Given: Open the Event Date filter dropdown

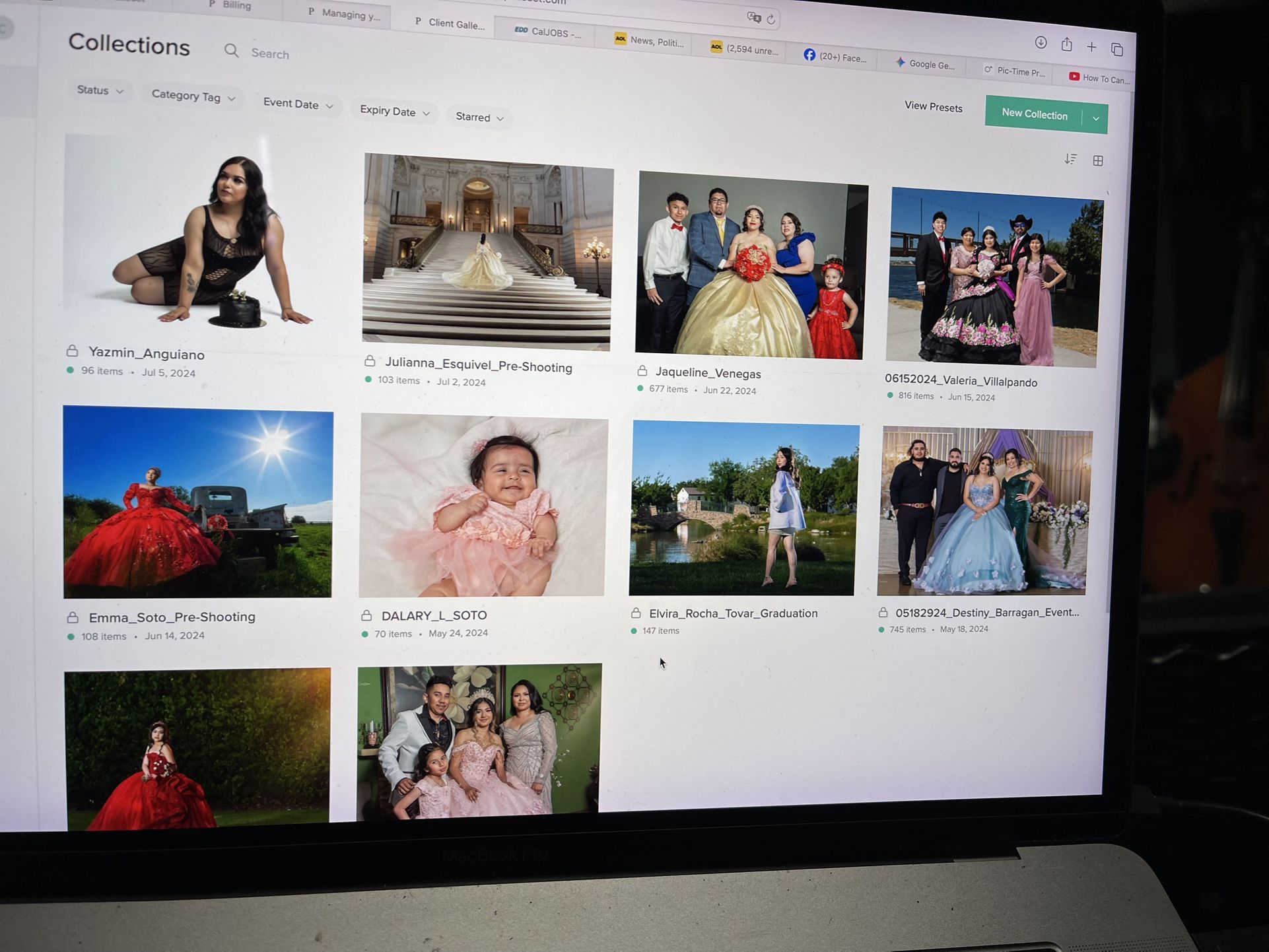Looking at the screenshot, I should pyautogui.click(x=296, y=104).
